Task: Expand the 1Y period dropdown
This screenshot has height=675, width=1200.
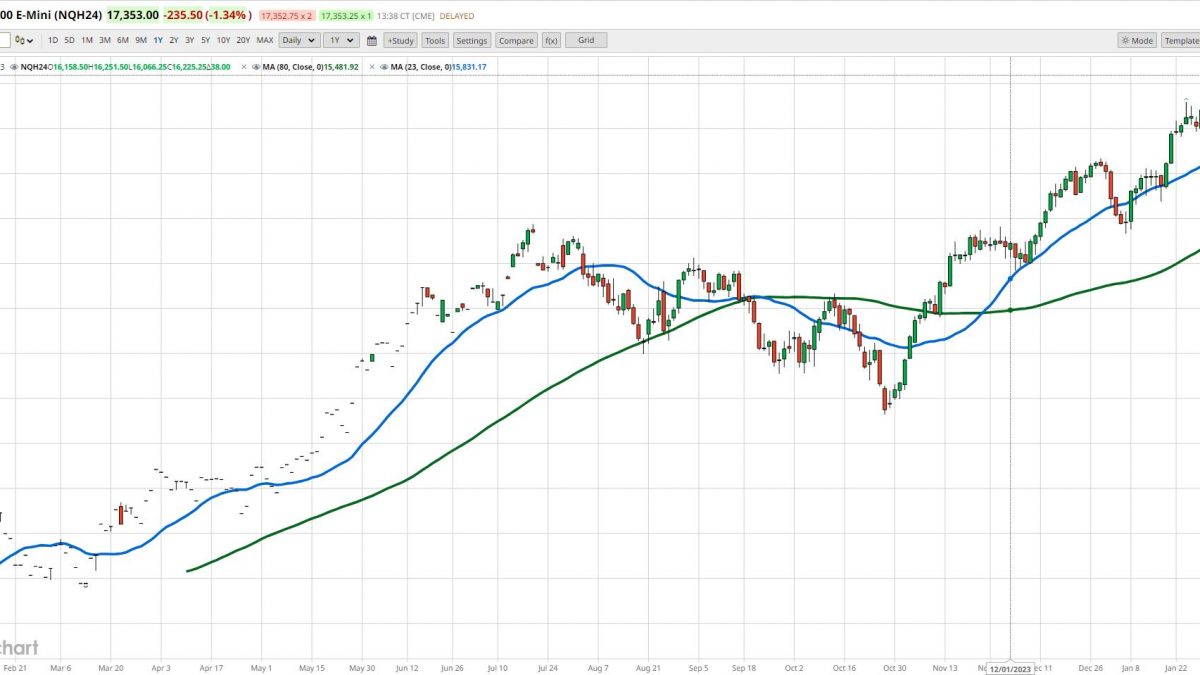Action: click(x=341, y=40)
